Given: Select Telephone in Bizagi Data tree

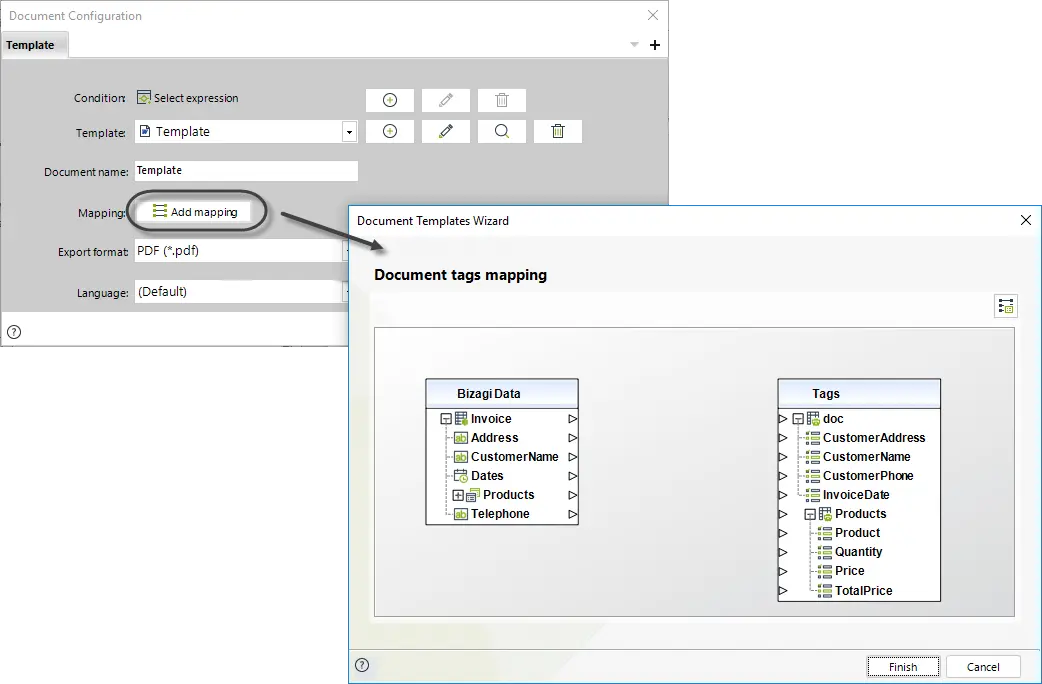Looking at the screenshot, I should coord(500,514).
